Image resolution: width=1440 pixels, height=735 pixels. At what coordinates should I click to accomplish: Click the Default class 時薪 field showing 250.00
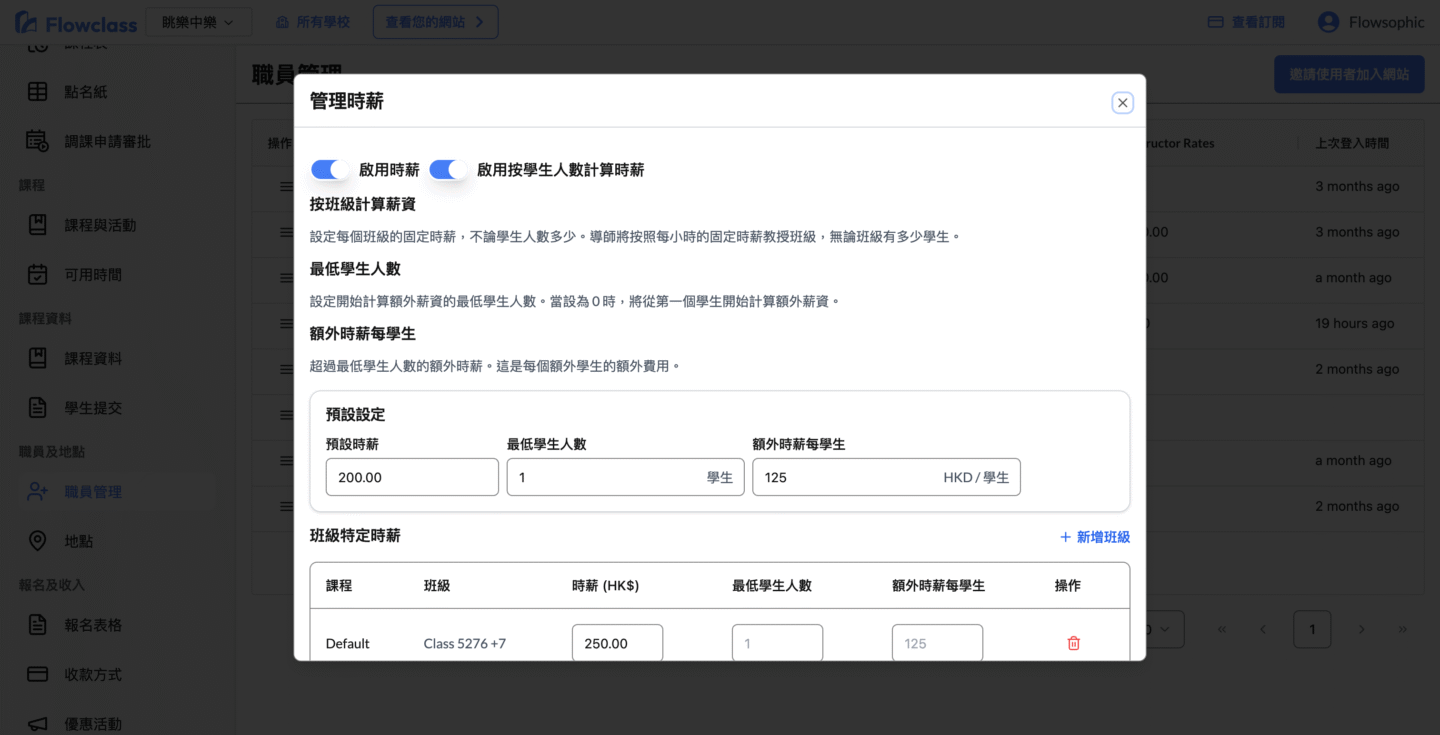pyautogui.click(x=617, y=643)
